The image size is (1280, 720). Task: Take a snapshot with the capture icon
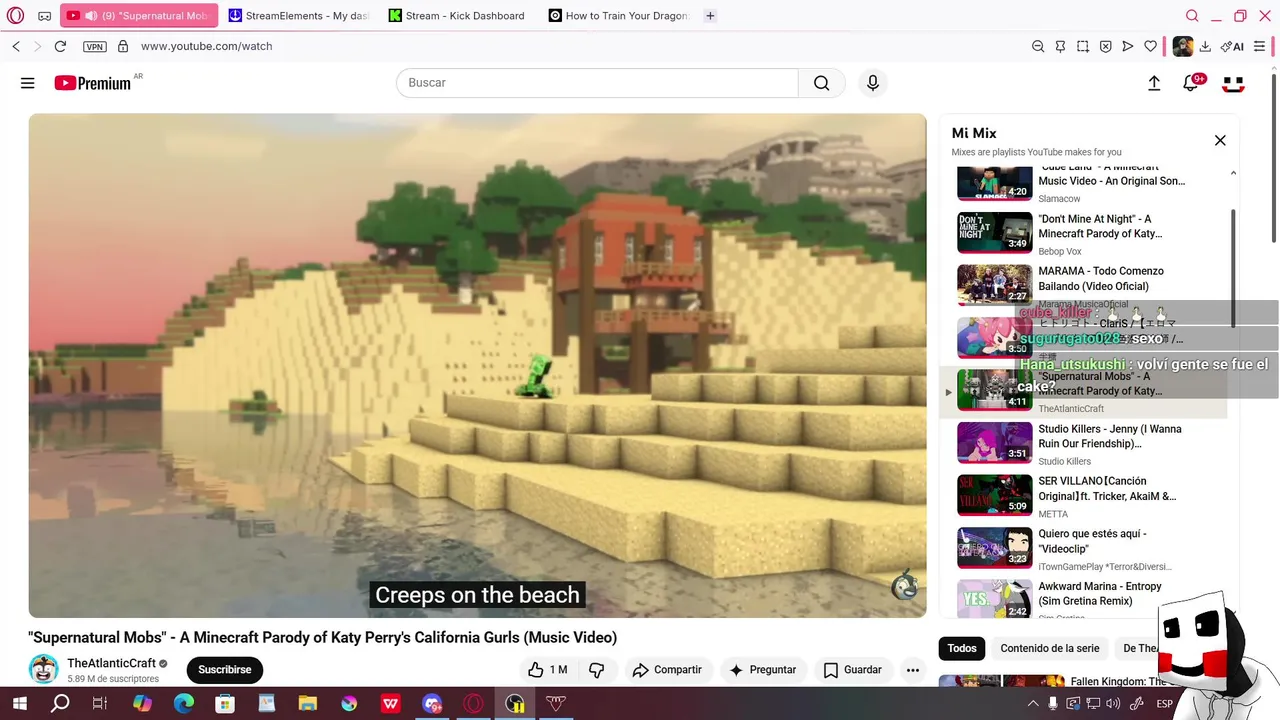tap(1083, 46)
